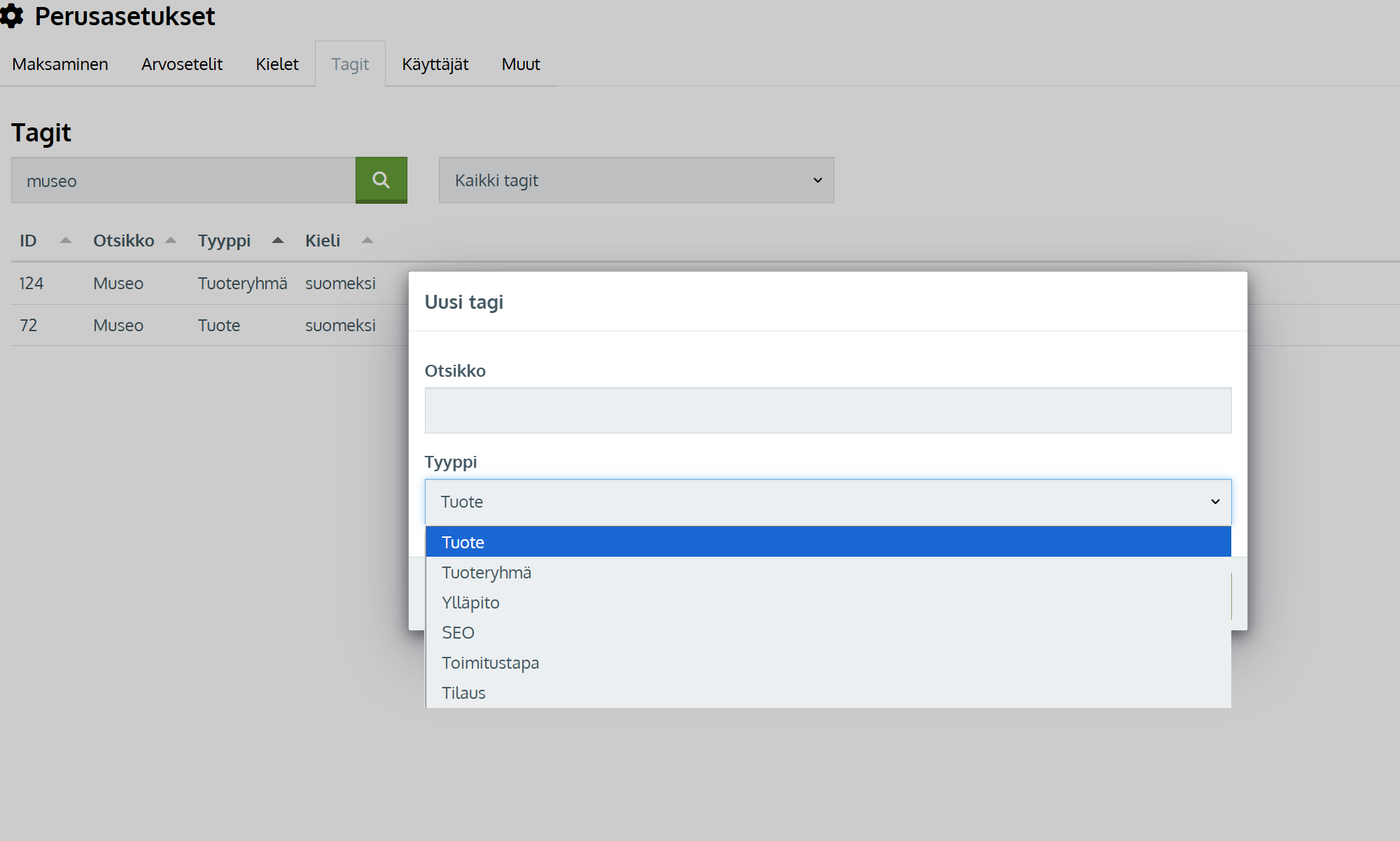Focus the Otsikko input field in dialog
Image resolution: width=1400 pixels, height=841 pixels.
point(828,410)
